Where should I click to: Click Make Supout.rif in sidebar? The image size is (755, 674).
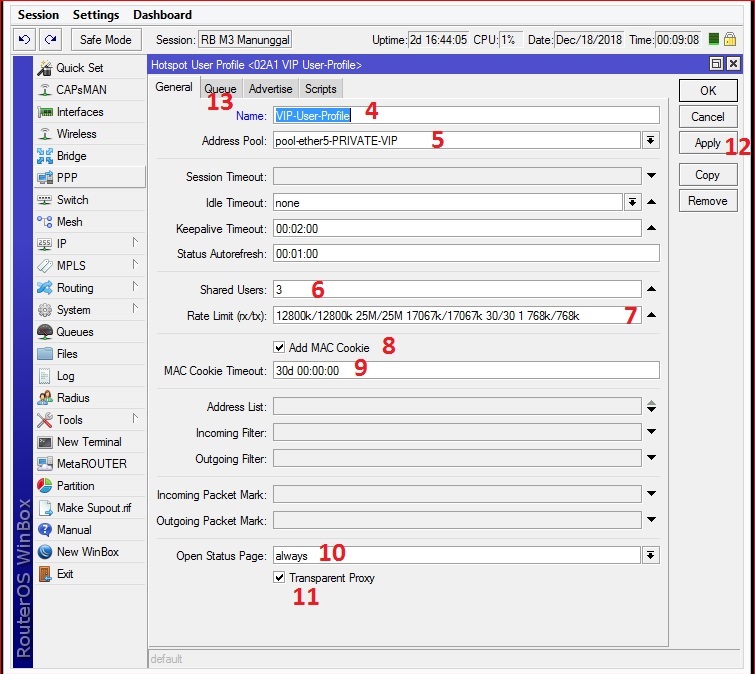(x=90, y=508)
